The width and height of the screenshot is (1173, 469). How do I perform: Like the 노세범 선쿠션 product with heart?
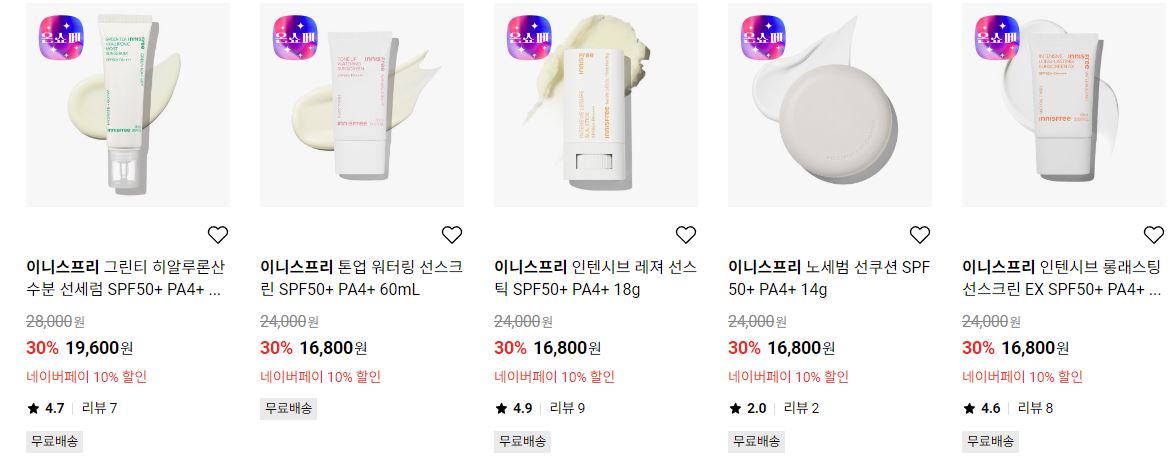click(919, 235)
